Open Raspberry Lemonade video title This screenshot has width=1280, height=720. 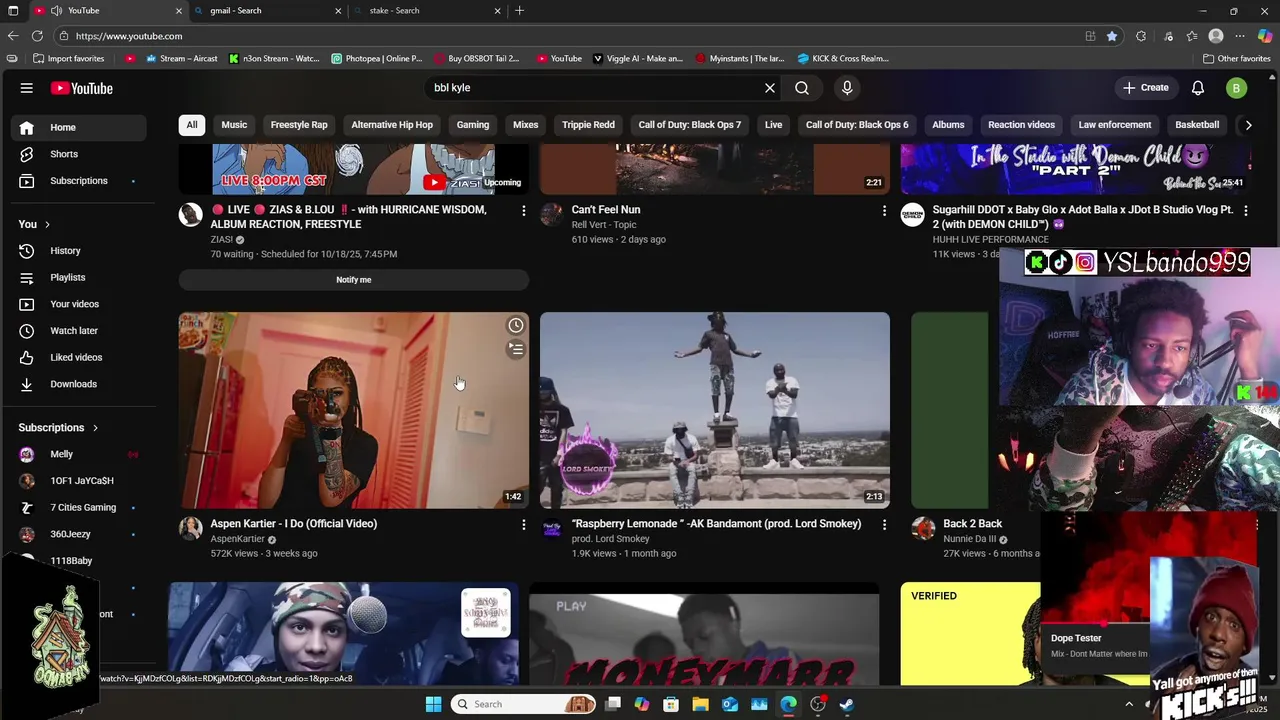(716, 524)
